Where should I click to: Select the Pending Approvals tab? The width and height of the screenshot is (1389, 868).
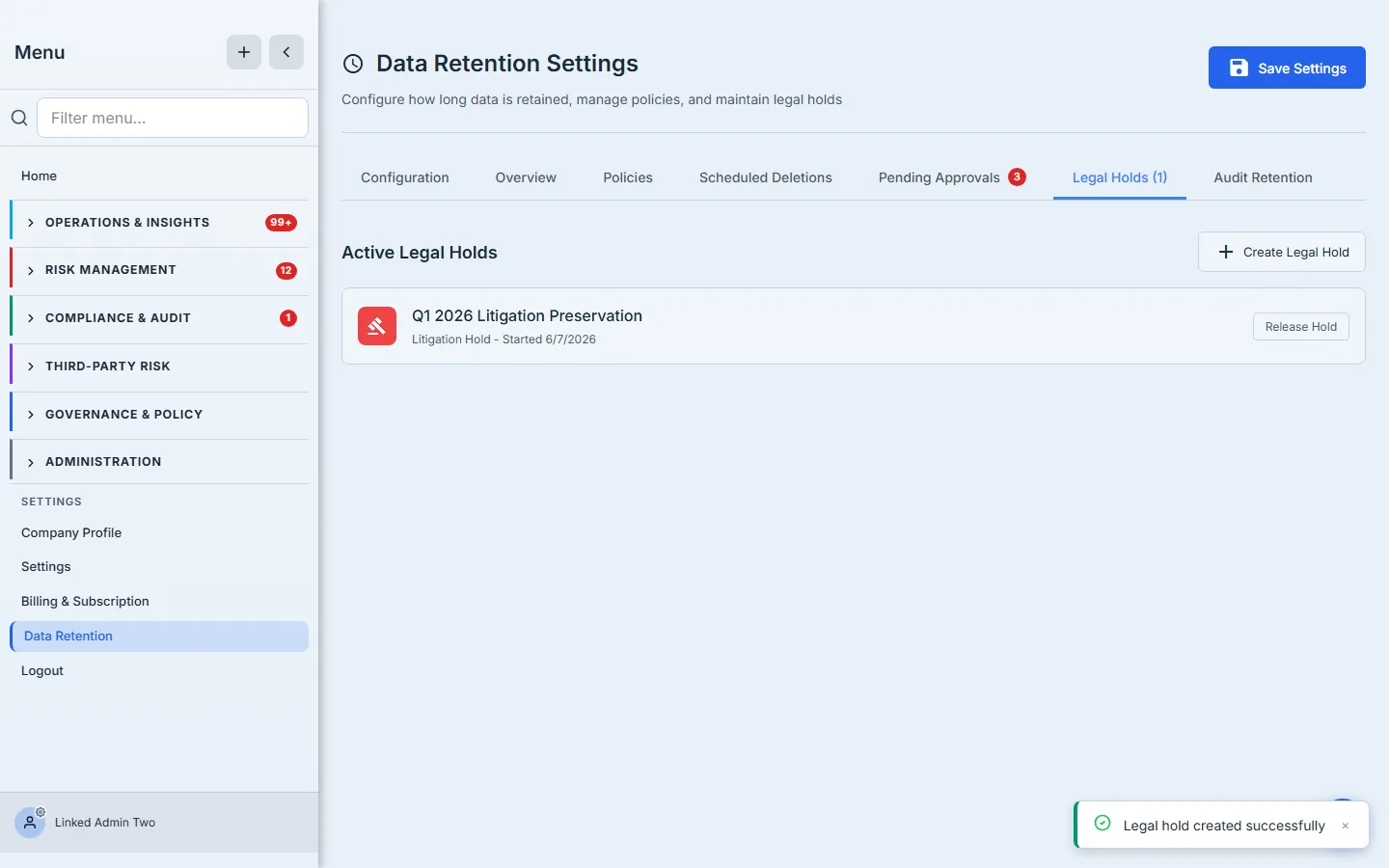[x=951, y=177]
